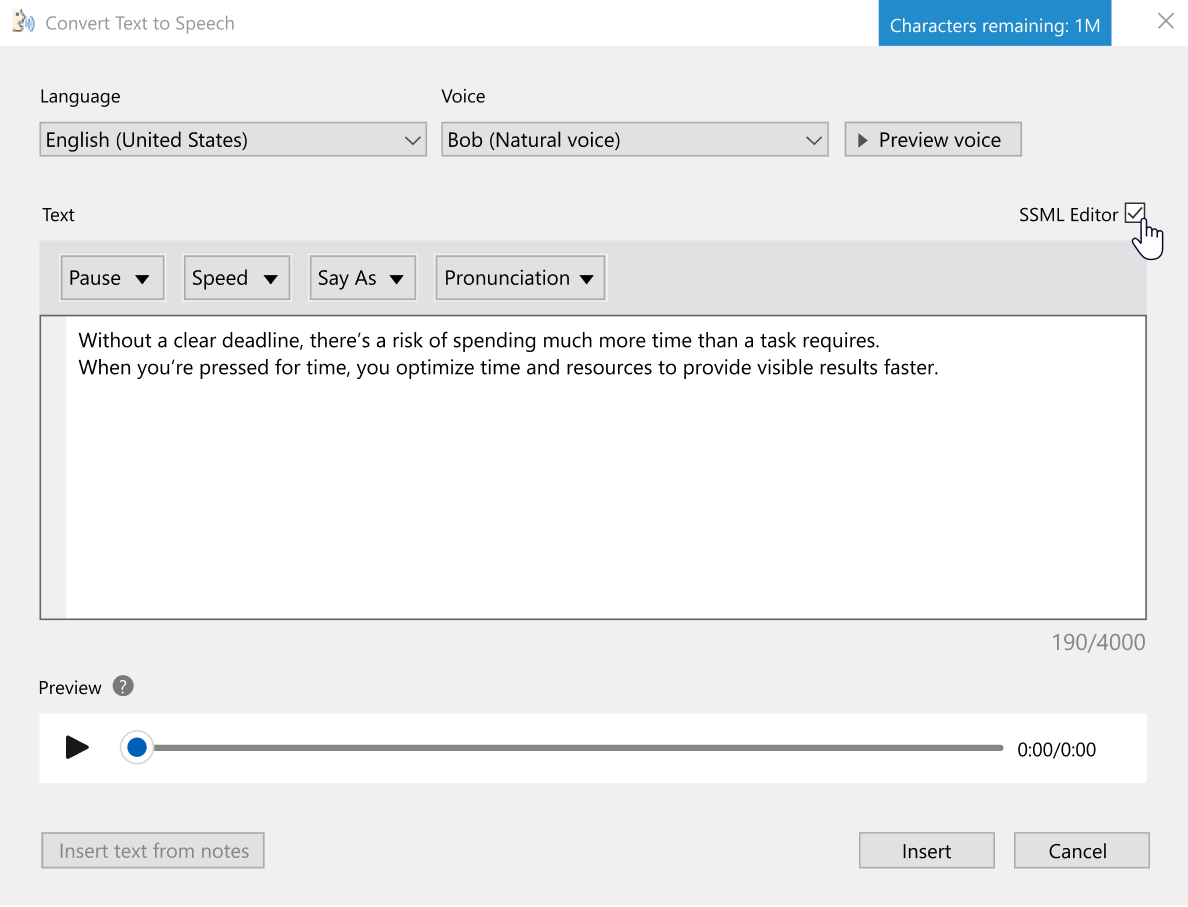Click the Insert text from notes button
The width and height of the screenshot is (1188, 907).
click(153, 851)
